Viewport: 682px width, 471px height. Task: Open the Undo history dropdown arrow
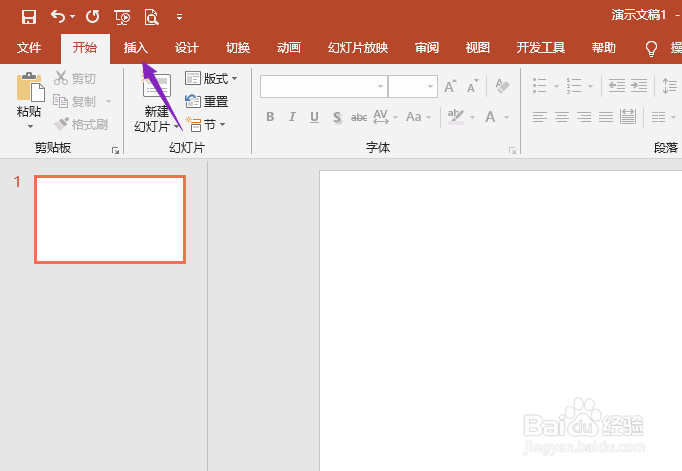pos(73,17)
